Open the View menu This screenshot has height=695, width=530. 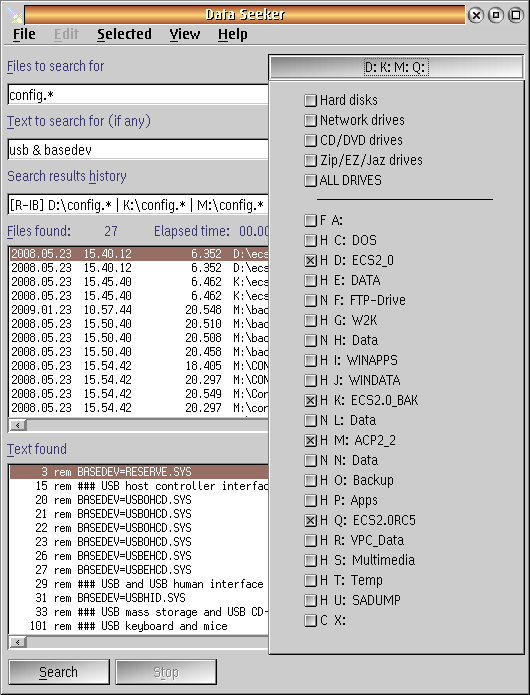click(185, 34)
